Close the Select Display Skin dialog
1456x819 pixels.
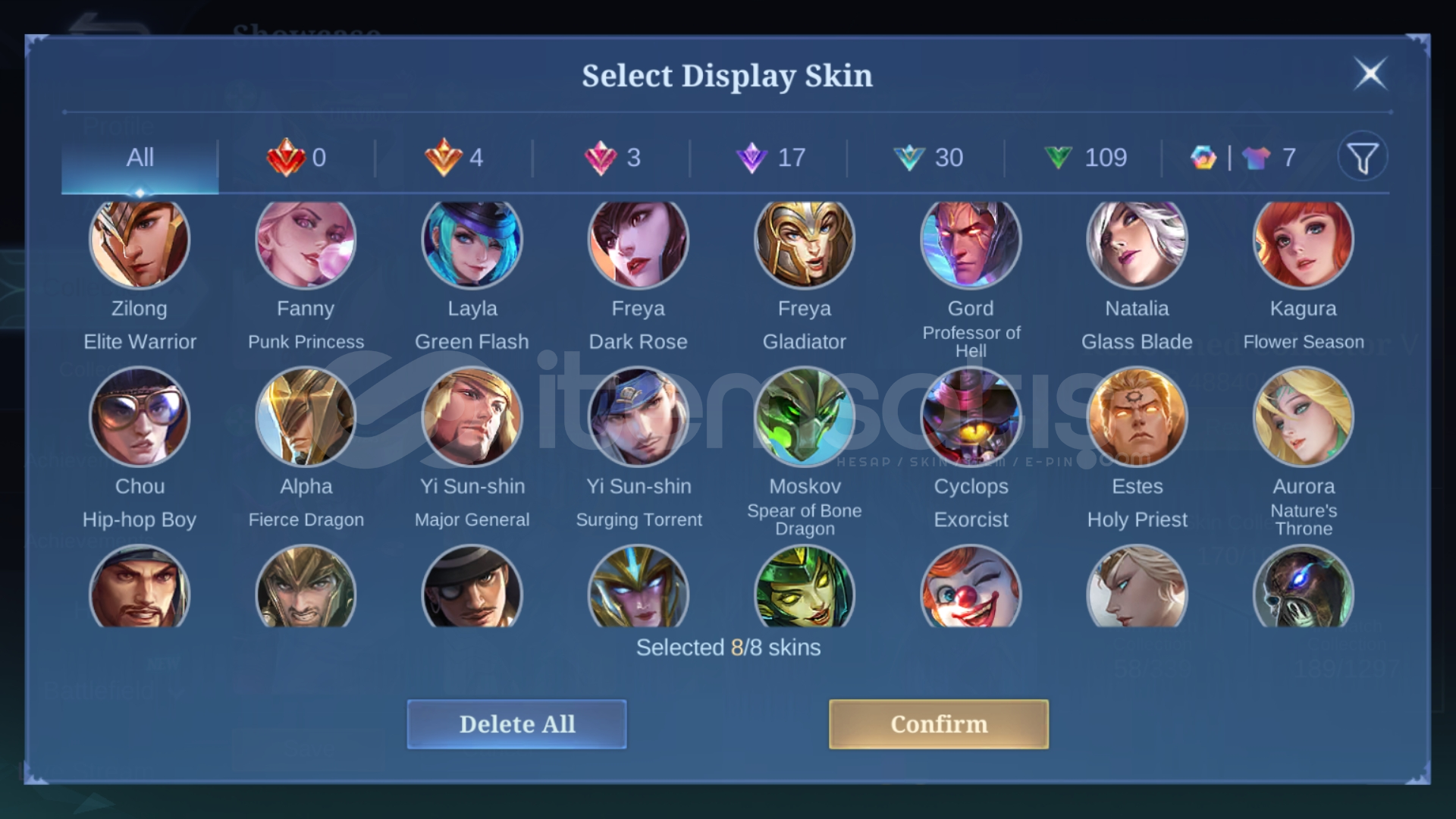[1370, 74]
